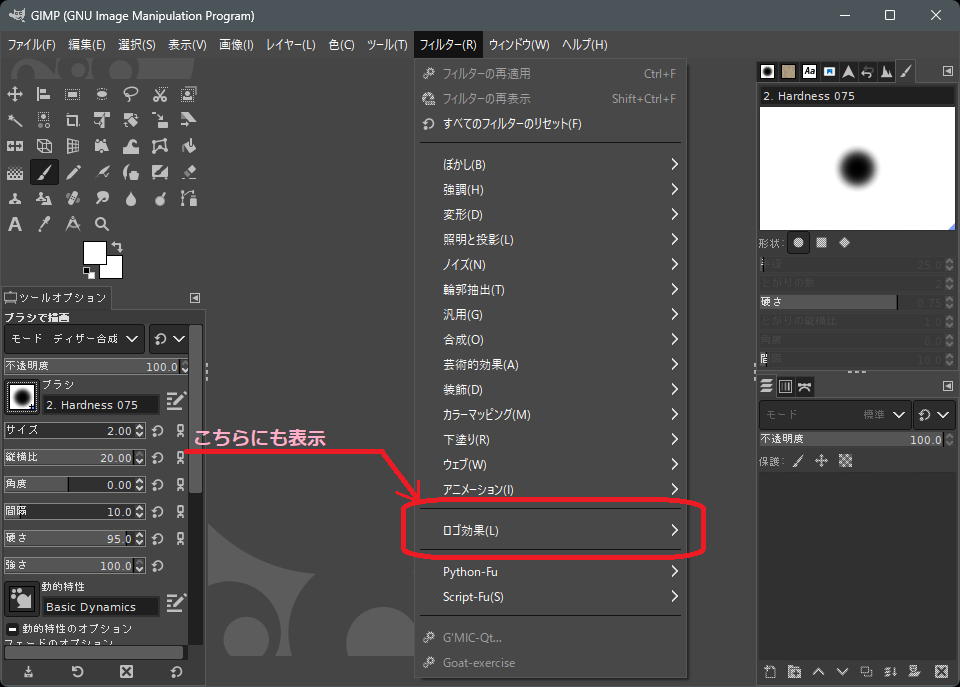960x687 pixels.
Task: Select the Pencil tool
Action: click(x=73, y=172)
